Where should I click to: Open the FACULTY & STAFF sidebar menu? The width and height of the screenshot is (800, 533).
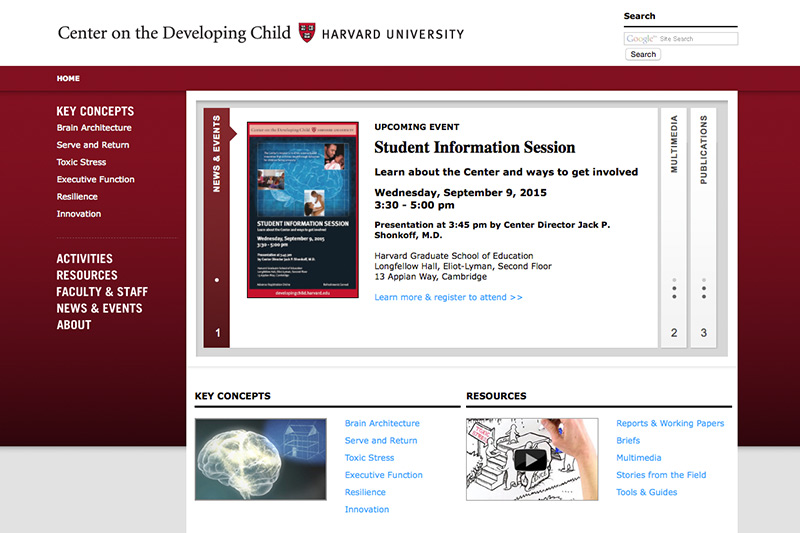point(102,292)
